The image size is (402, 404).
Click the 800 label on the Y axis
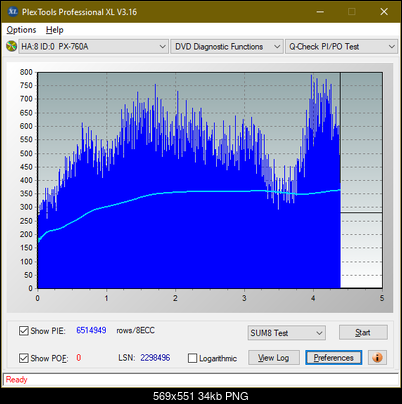pyautogui.click(x=26, y=72)
